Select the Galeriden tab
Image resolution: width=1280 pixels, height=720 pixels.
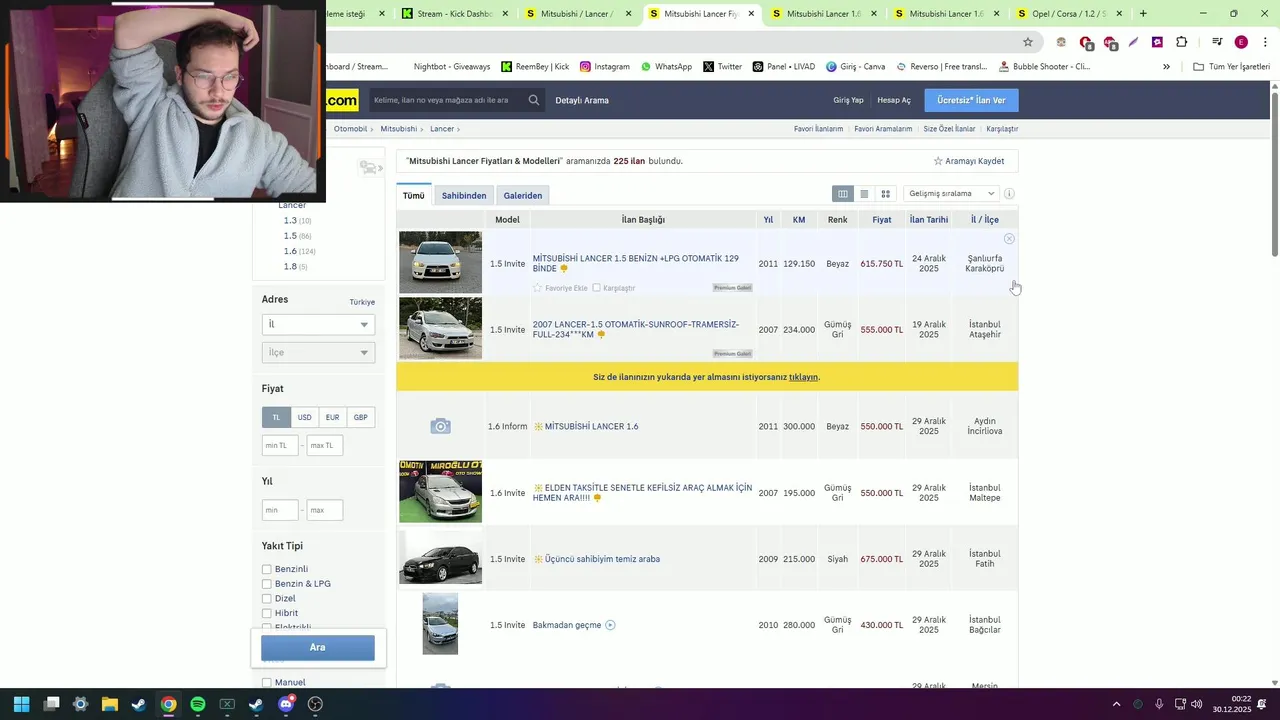tap(523, 196)
